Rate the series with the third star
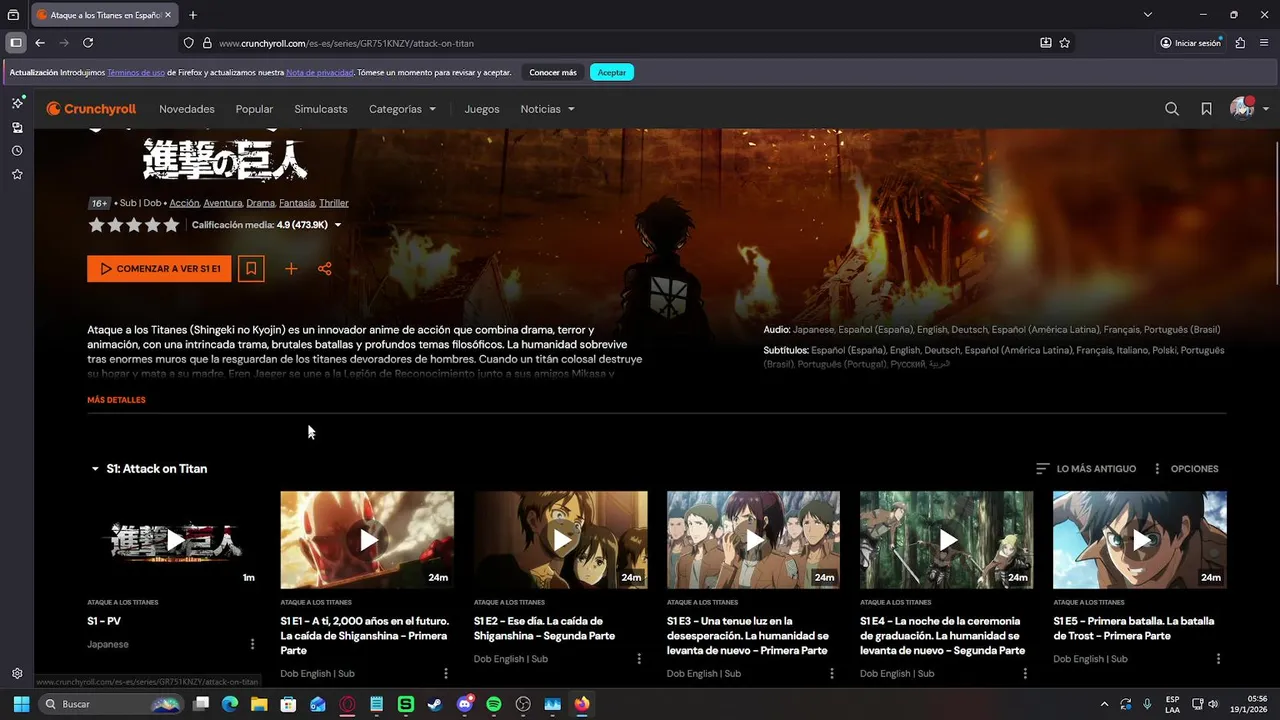This screenshot has width=1280, height=720. coord(134,225)
